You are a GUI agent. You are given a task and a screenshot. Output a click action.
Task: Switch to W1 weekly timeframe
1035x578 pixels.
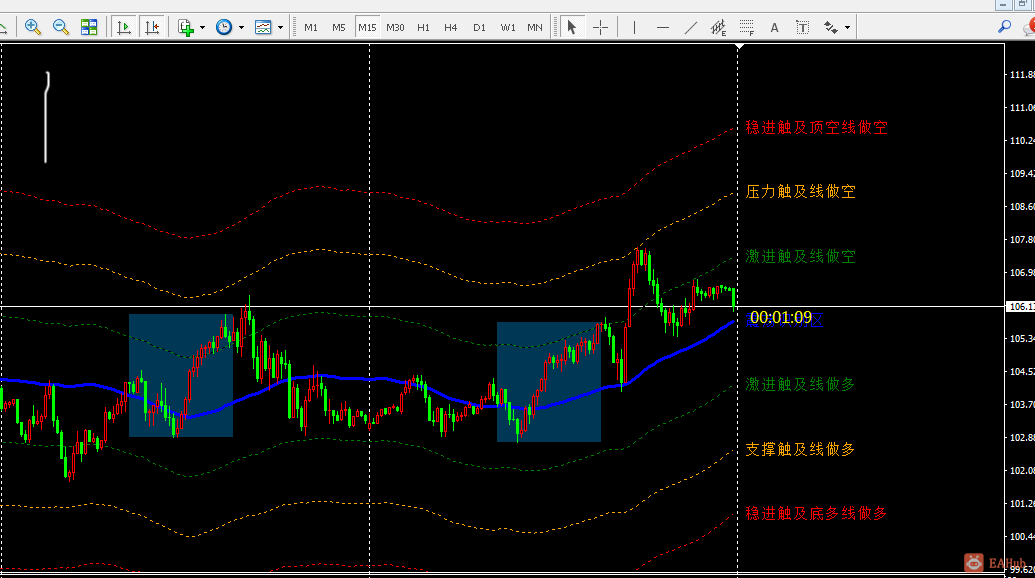coord(508,27)
